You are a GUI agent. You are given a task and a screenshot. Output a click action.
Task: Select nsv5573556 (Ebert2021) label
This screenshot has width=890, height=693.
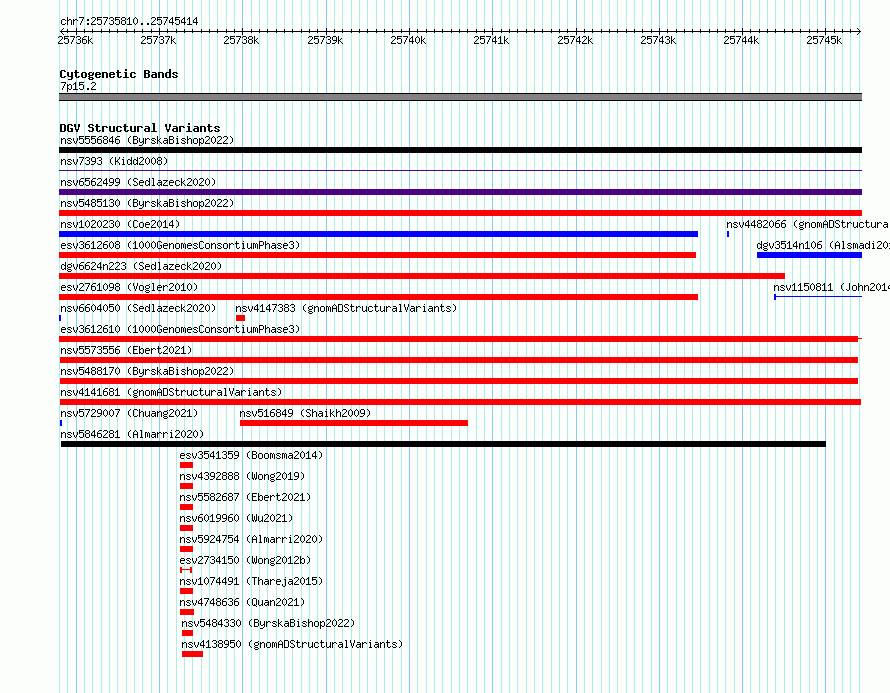click(x=126, y=350)
